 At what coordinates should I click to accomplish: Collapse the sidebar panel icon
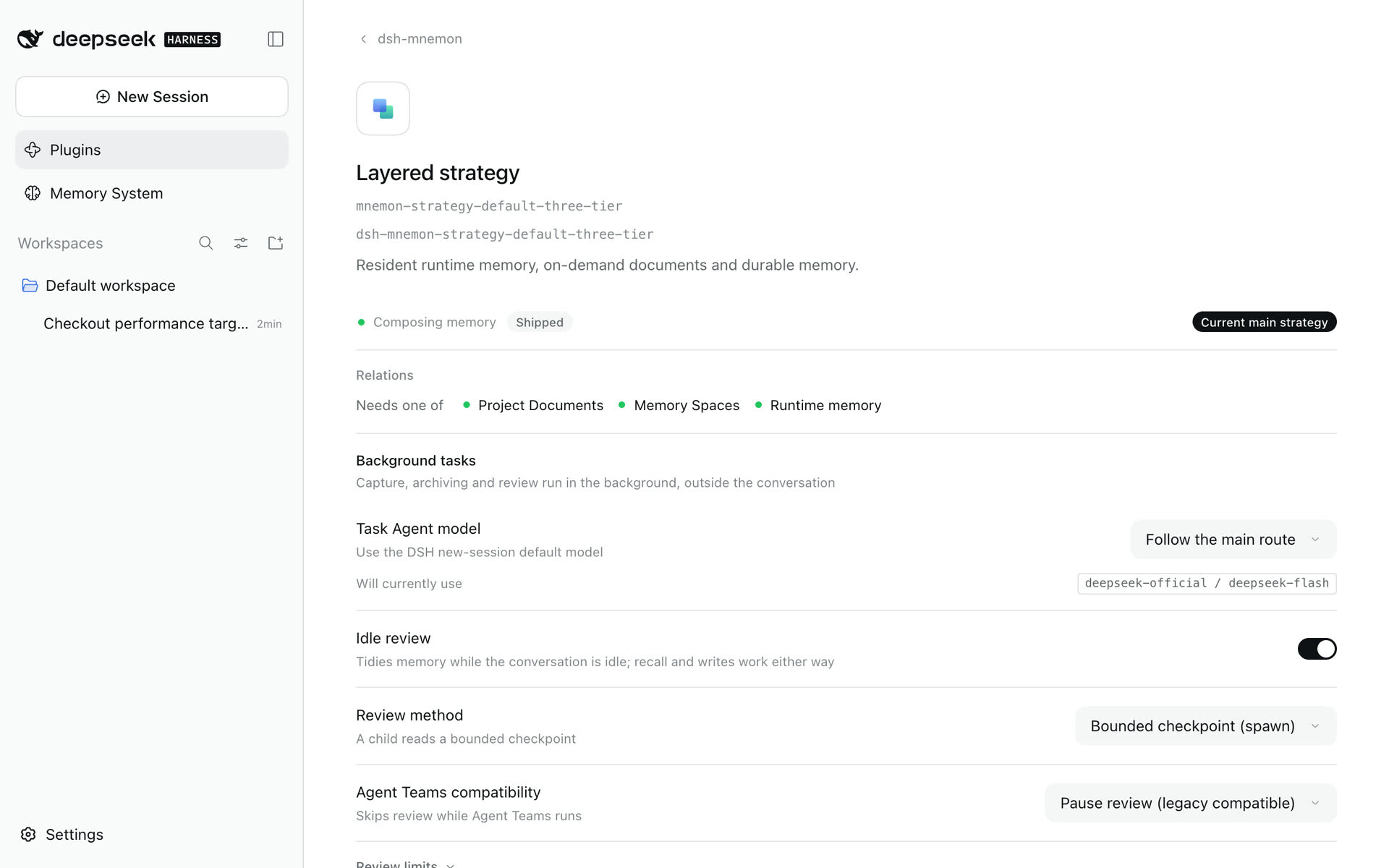[276, 39]
